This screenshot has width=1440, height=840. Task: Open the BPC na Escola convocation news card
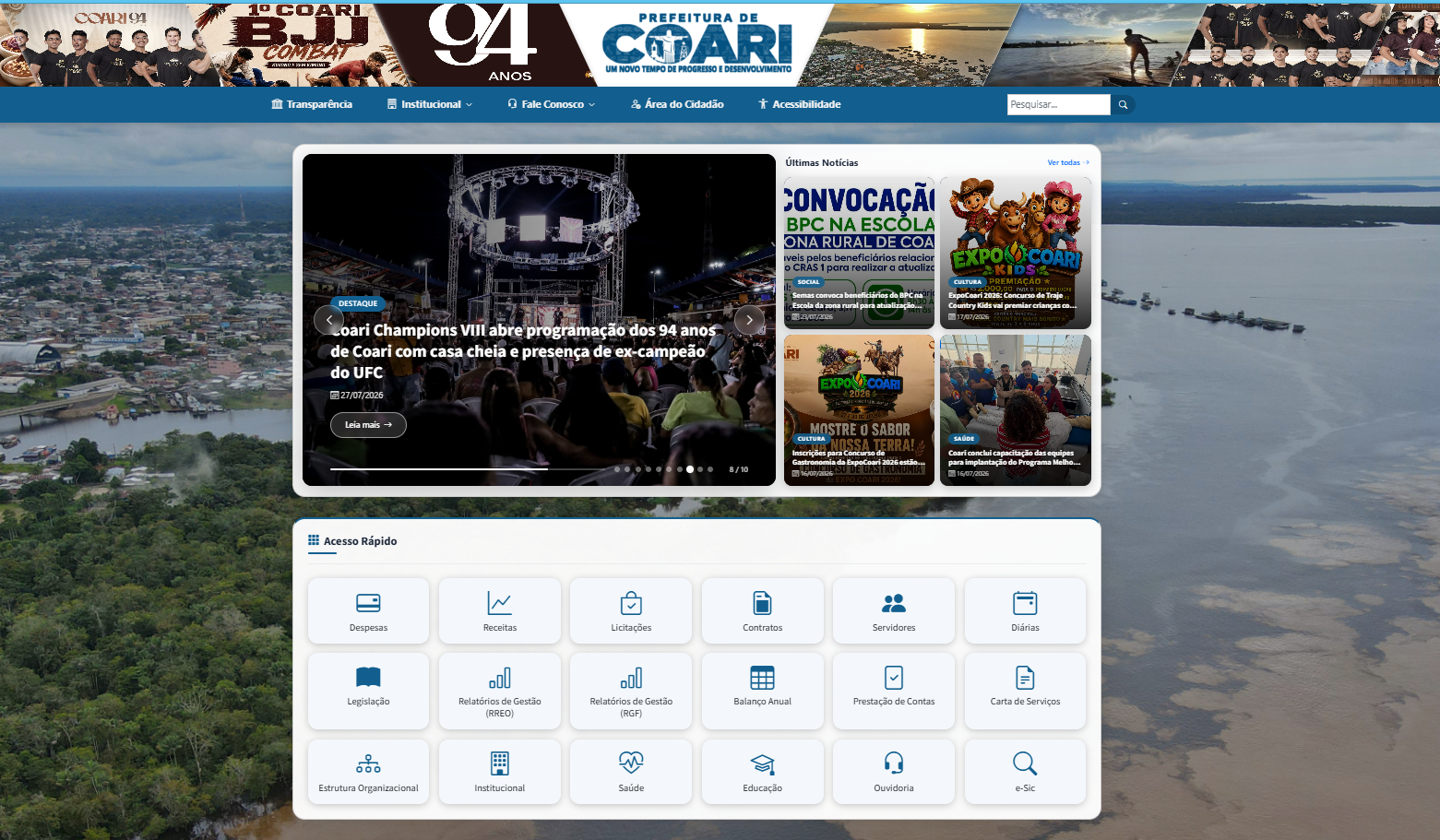click(x=859, y=254)
